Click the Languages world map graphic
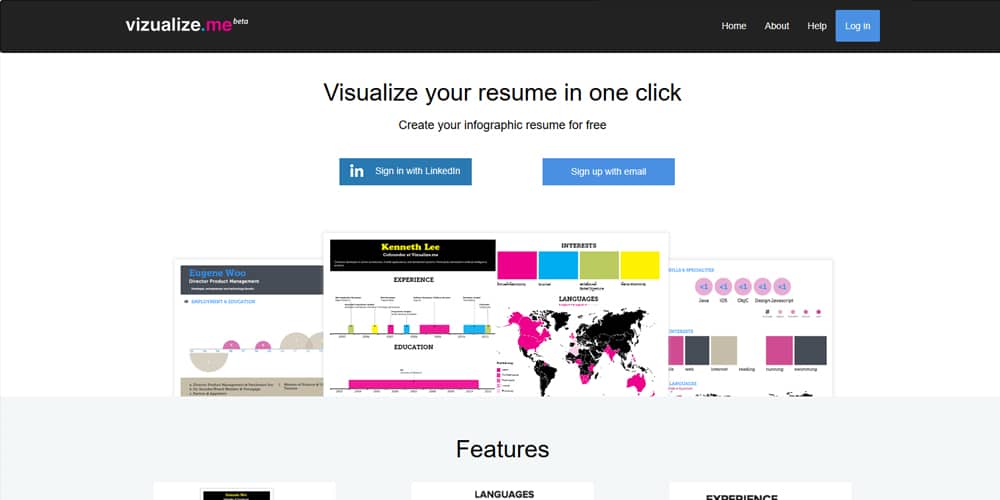 pyautogui.click(x=579, y=350)
